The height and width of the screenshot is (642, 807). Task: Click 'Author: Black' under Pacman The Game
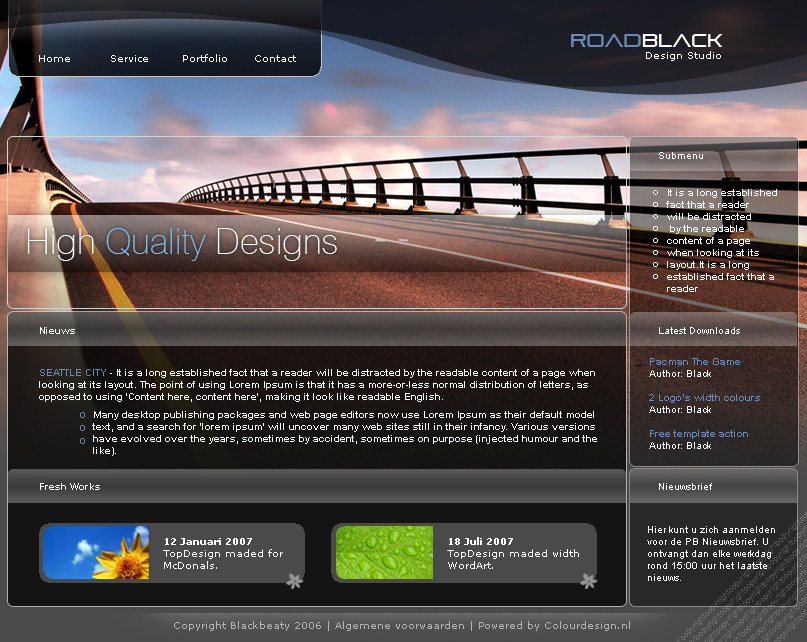click(680, 374)
